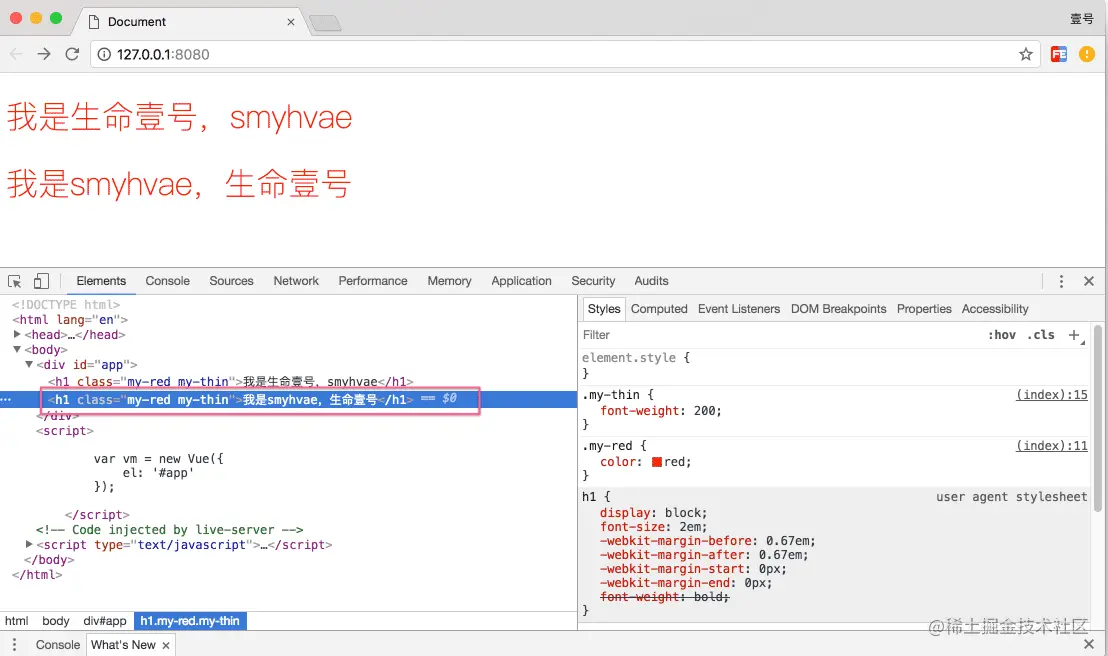The width and height of the screenshot is (1108, 656).
Task: Toggle the .cls class editor button
Action: (1040, 335)
